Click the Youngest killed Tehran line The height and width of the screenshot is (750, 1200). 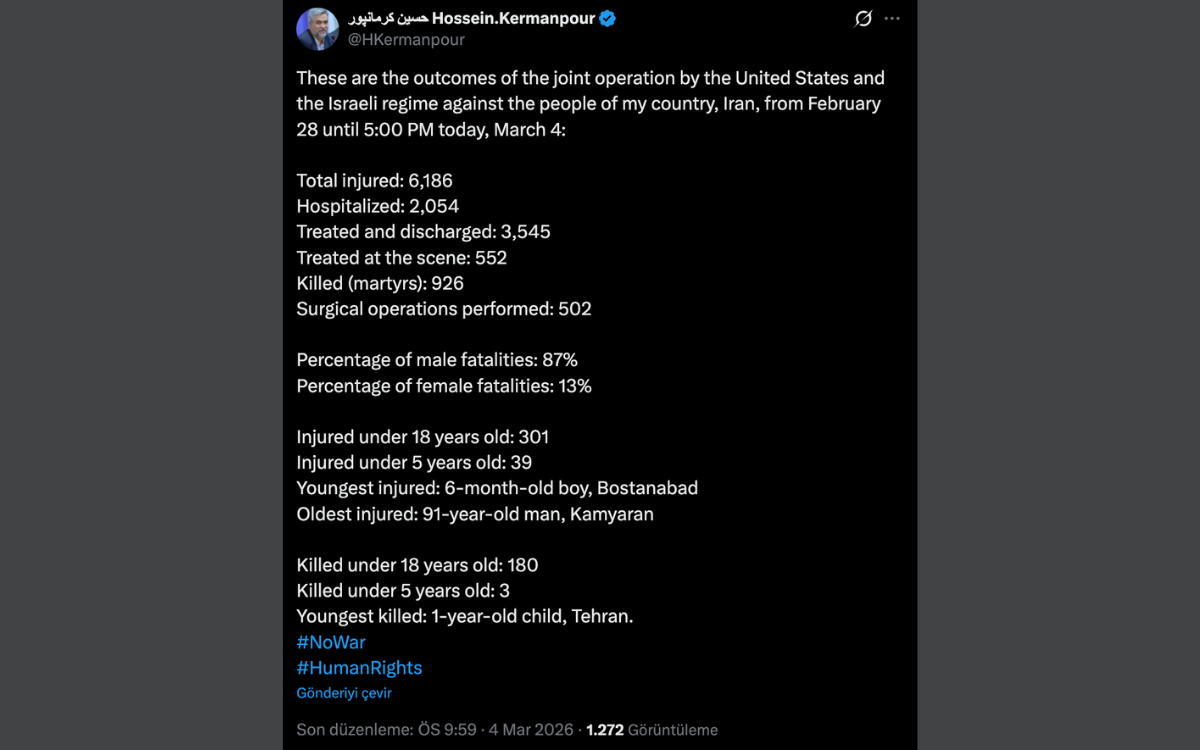[x=465, y=616]
